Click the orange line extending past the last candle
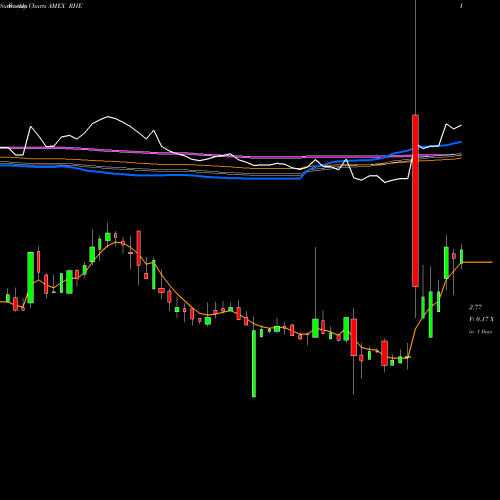 click(477, 262)
